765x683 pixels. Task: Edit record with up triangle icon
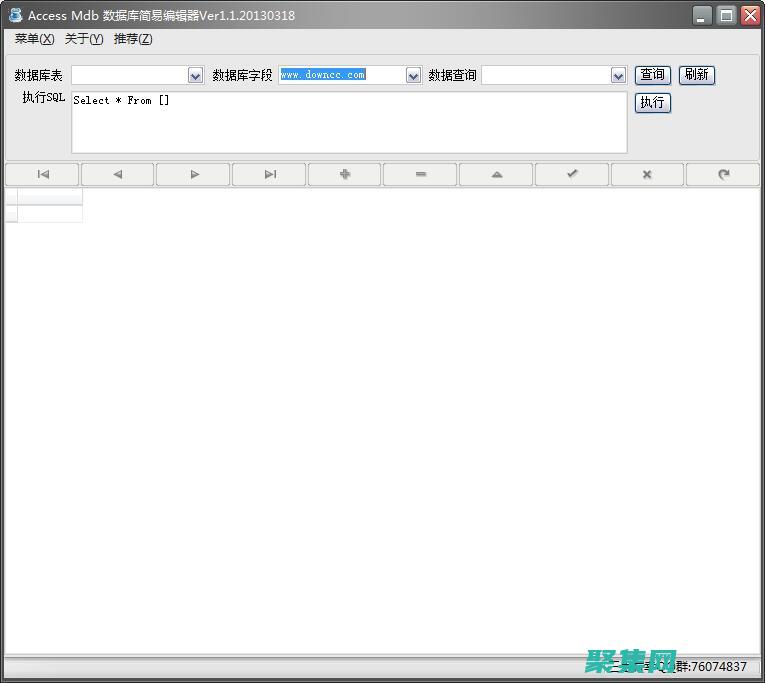pos(496,174)
